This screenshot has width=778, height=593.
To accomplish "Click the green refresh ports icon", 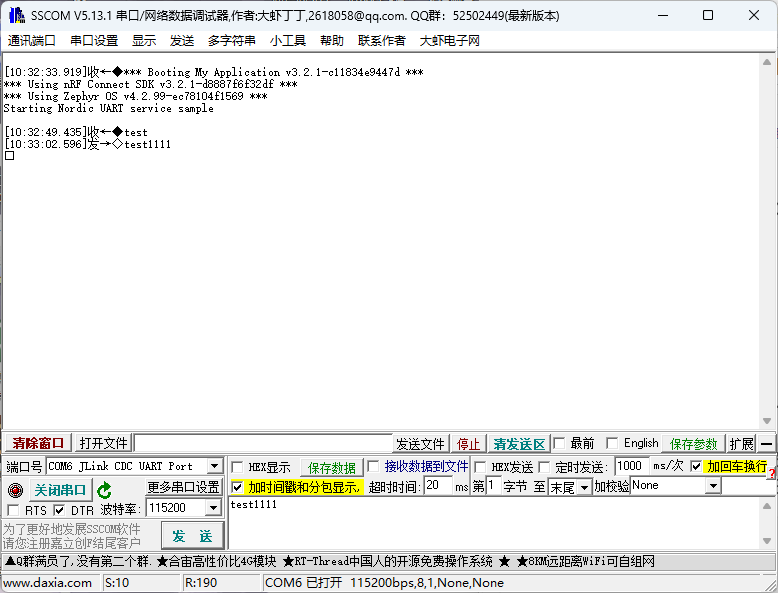I will [x=104, y=490].
